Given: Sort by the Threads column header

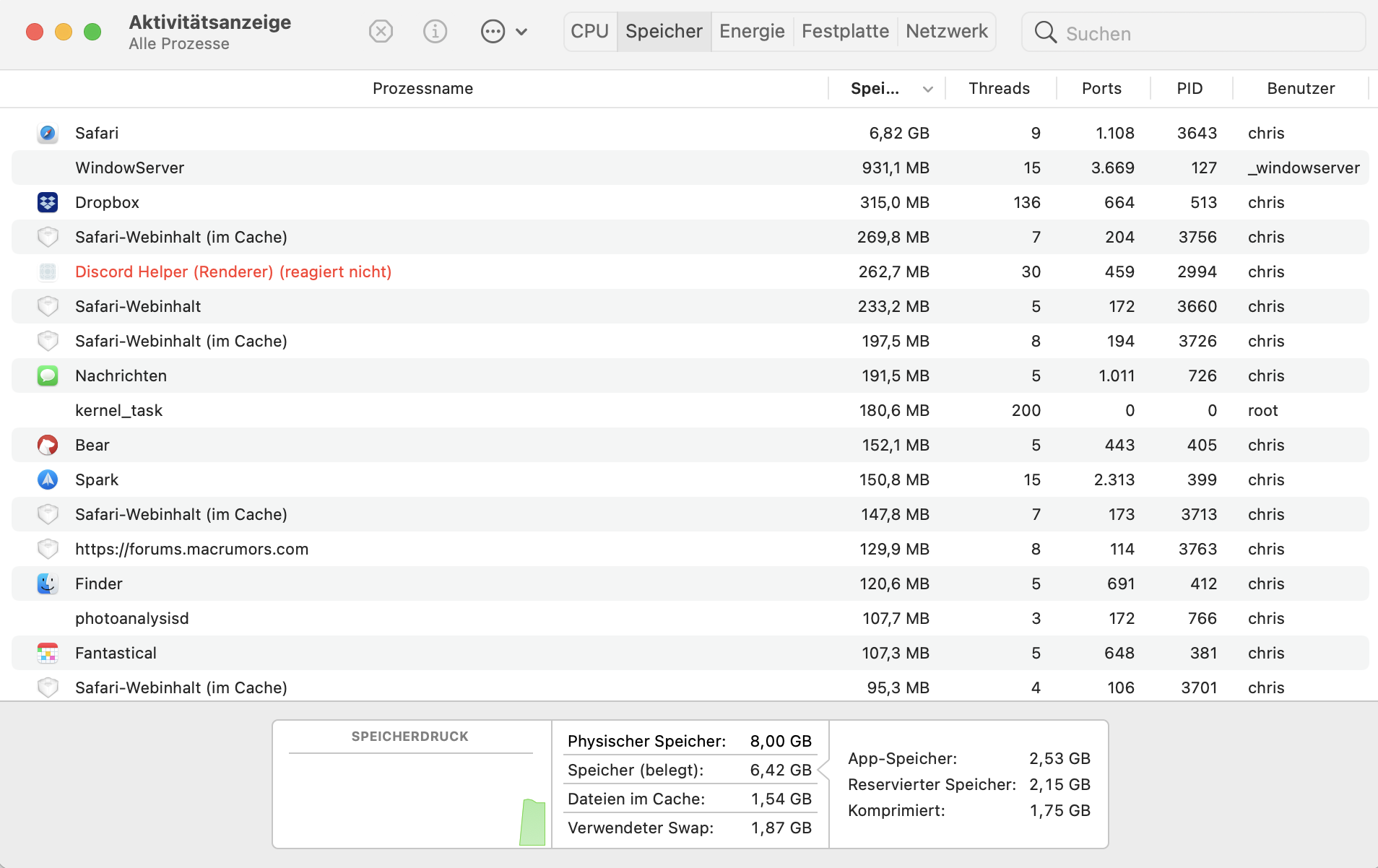Looking at the screenshot, I should coord(999,89).
